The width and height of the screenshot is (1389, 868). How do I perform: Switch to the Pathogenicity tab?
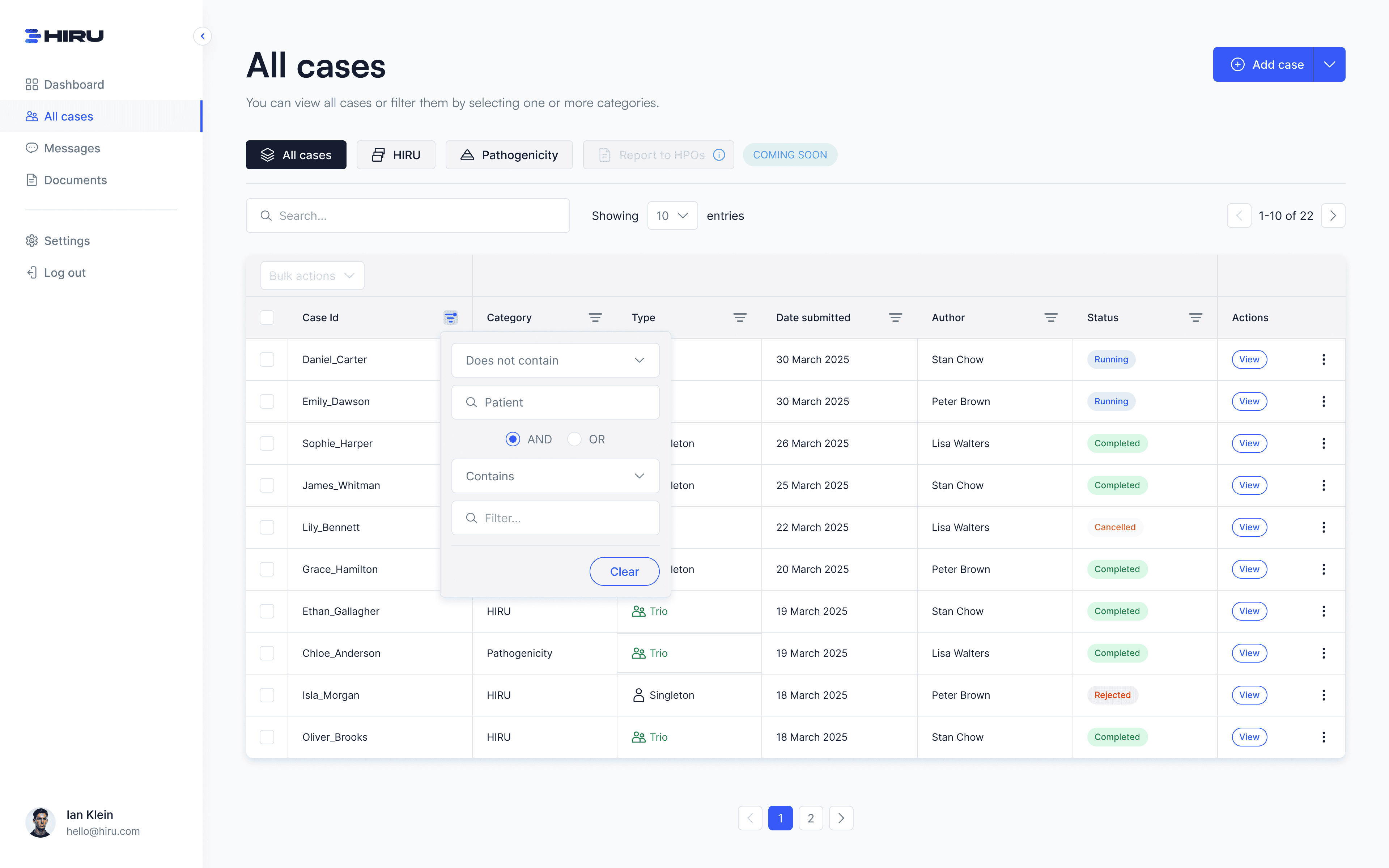click(509, 155)
